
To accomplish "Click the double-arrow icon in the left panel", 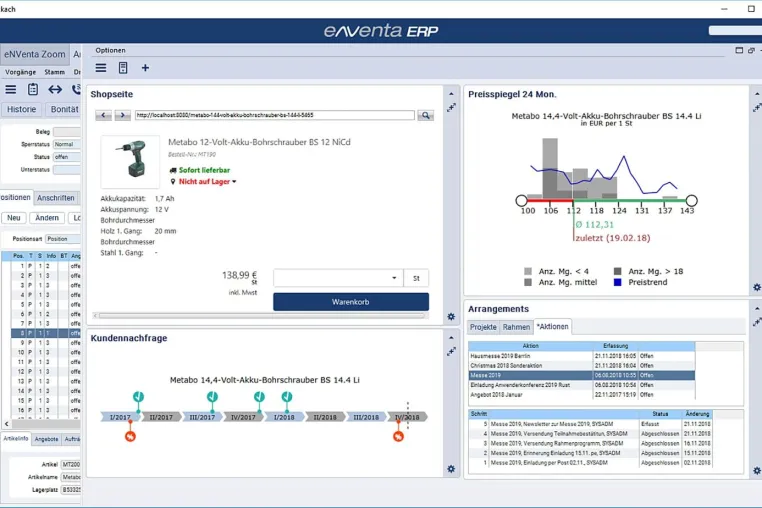I will point(55,89).
